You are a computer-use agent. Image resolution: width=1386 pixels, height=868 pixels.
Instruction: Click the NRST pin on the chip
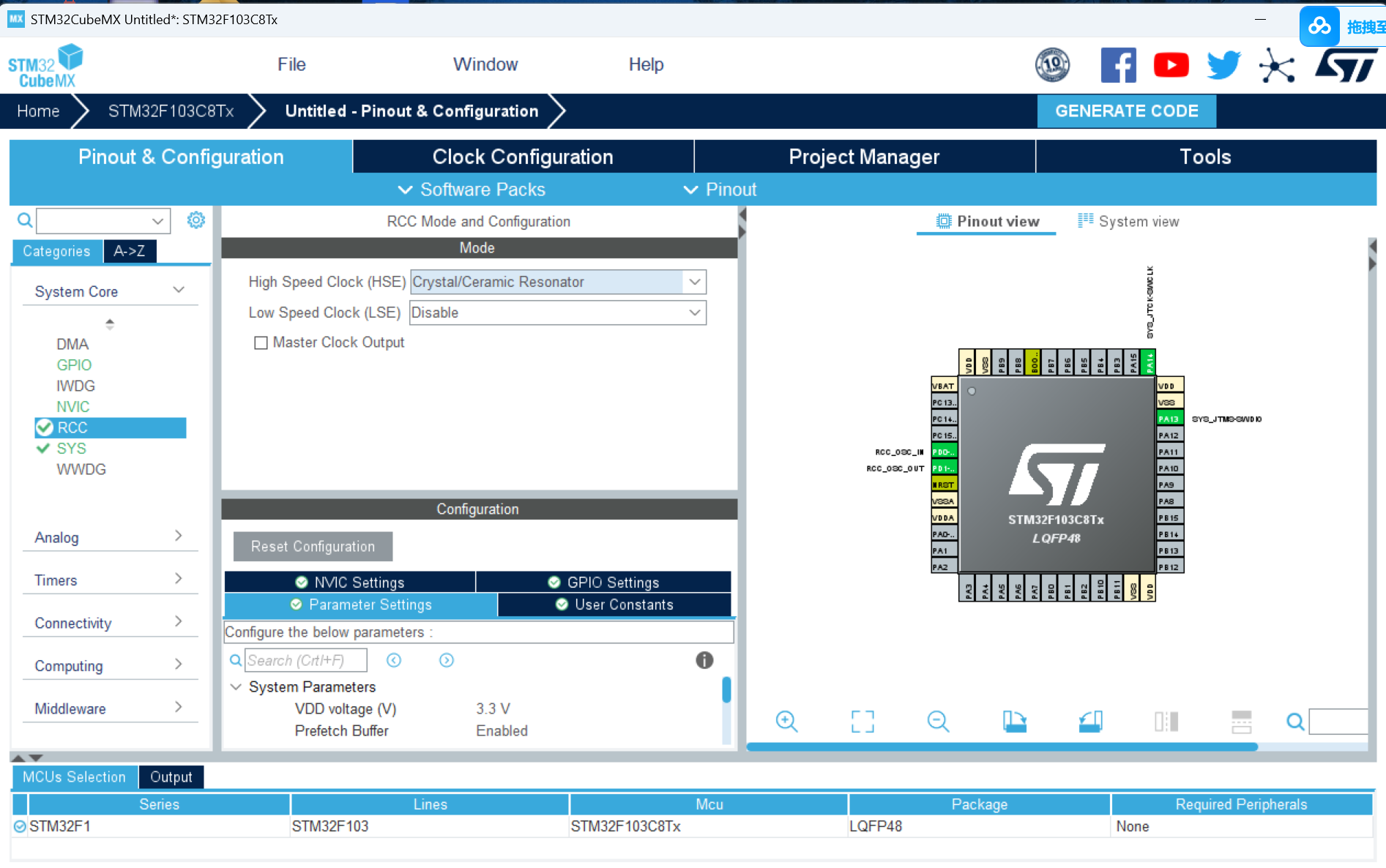[944, 484]
